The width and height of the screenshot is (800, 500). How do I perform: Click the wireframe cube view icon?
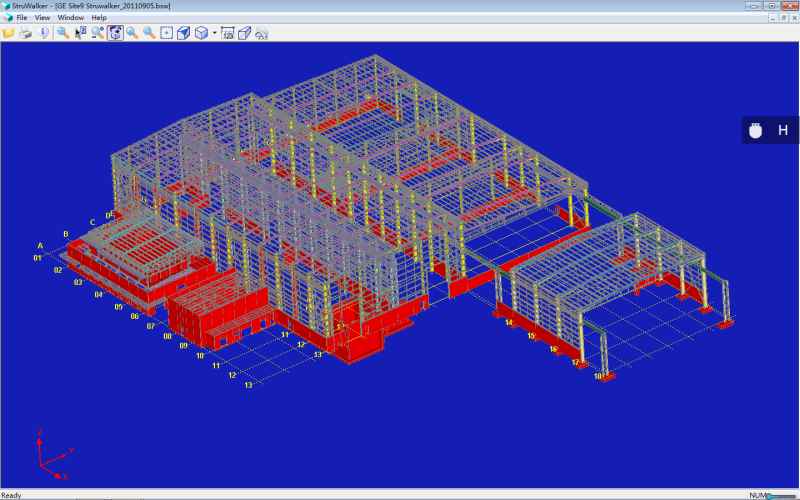coord(201,32)
